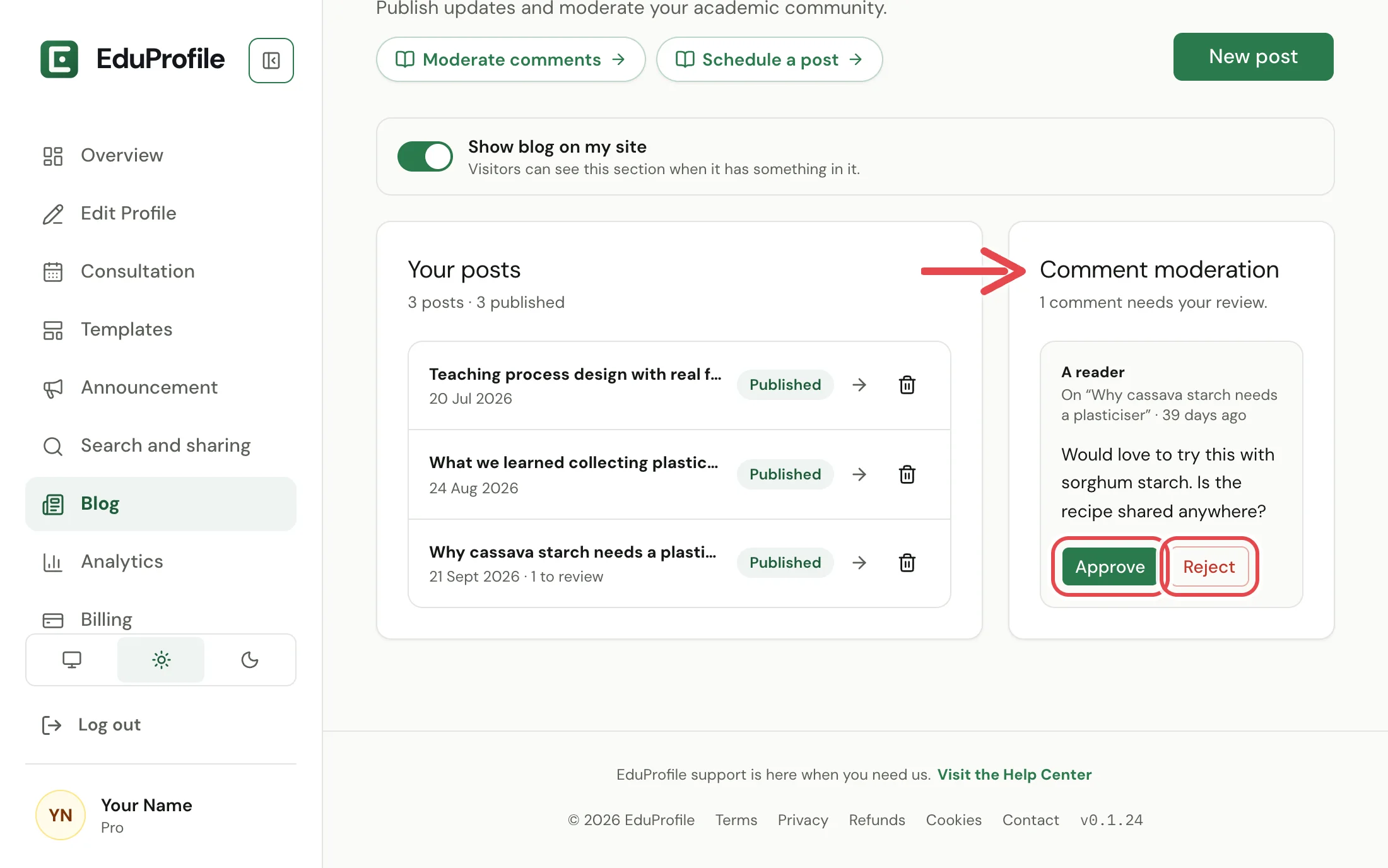
Task: Log out of the account
Action: pyautogui.click(x=91, y=725)
